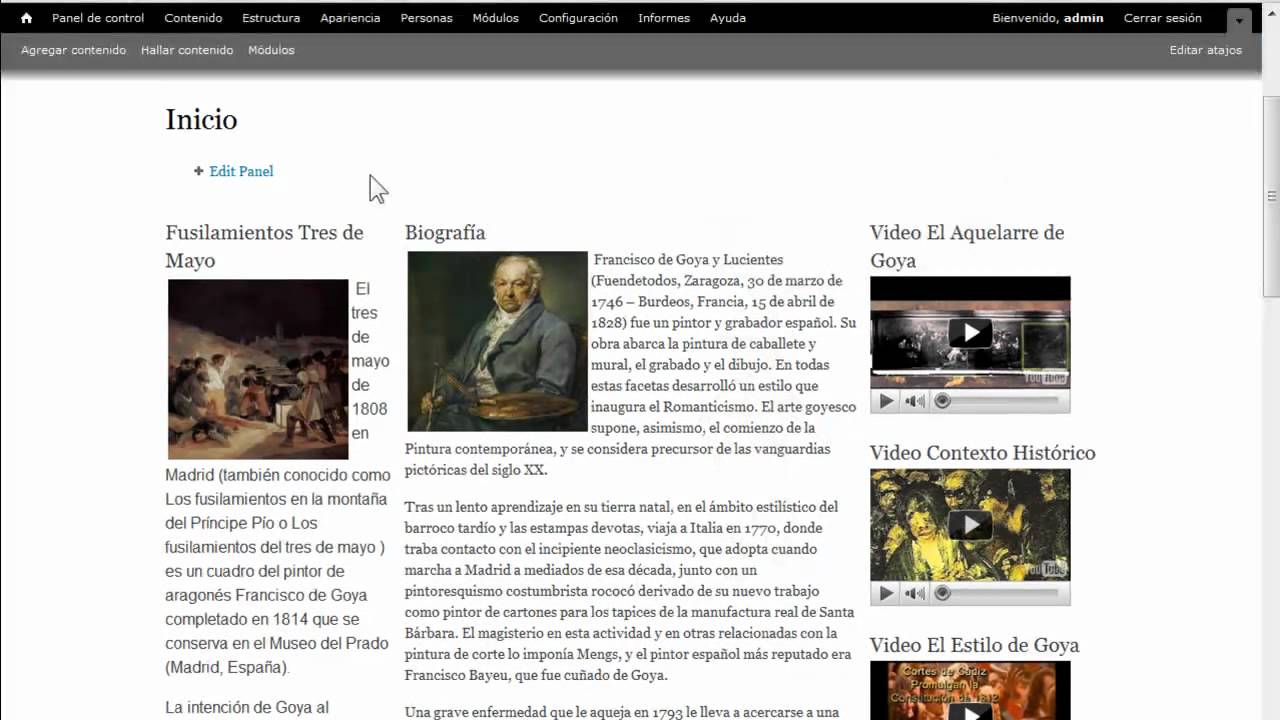Click the Hallar contenido shortcut

coord(187,50)
